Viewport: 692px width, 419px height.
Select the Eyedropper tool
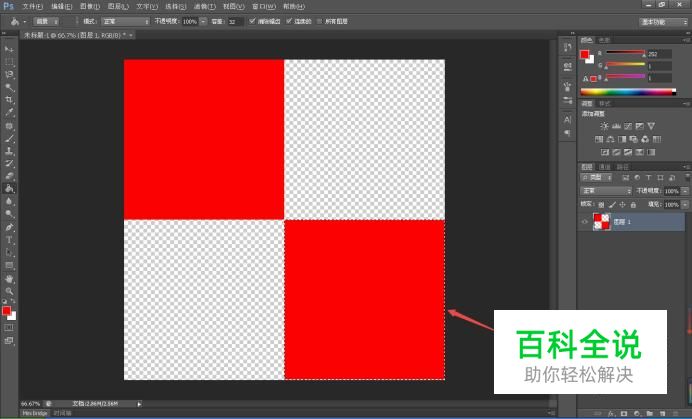[x=9, y=113]
